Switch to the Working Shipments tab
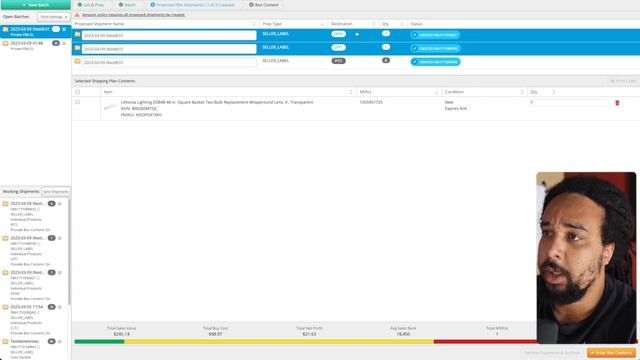 [21, 192]
